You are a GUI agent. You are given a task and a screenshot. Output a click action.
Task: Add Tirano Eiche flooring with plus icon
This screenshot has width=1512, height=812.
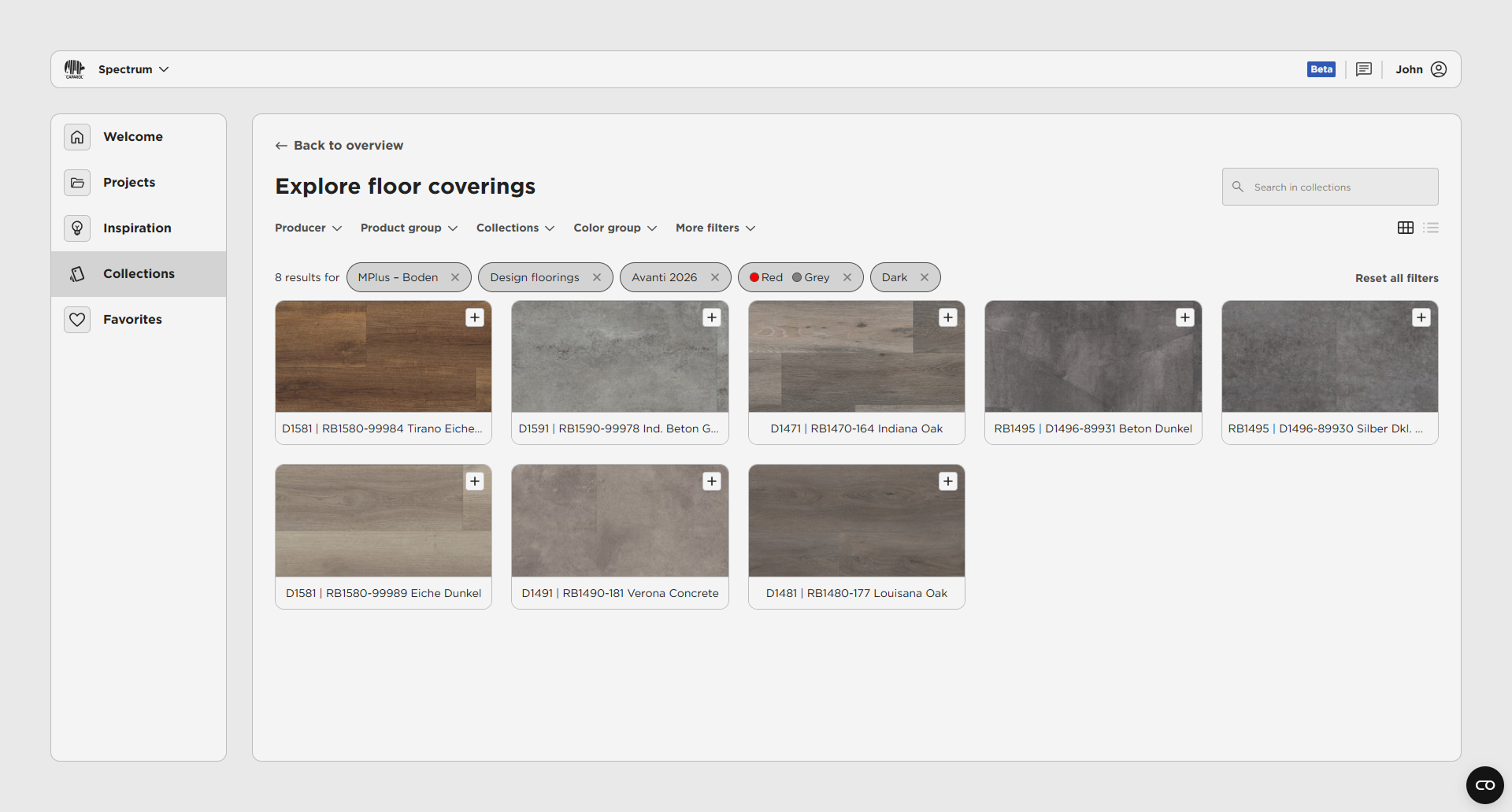tap(475, 317)
